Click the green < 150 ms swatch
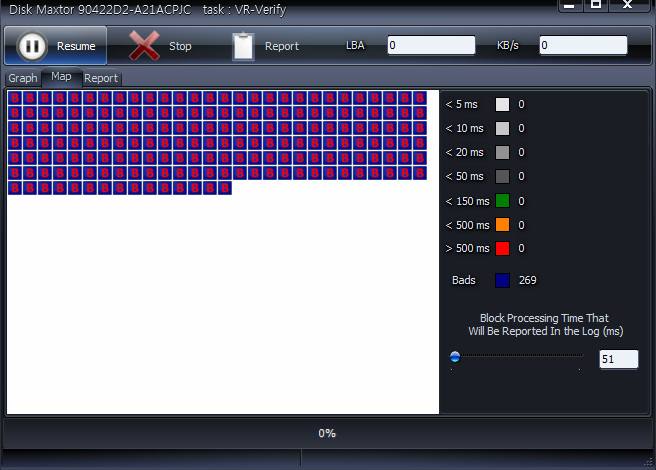 [x=502, y=201]
